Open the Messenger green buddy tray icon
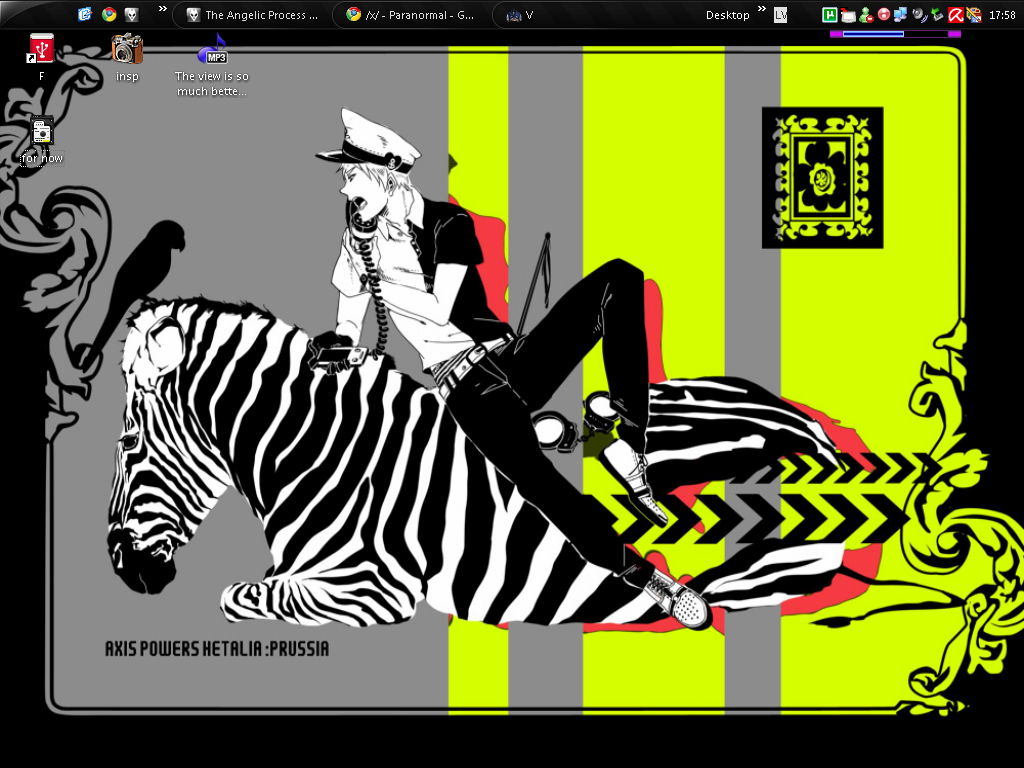The image size is (1024, 768). tap(866, 14)
